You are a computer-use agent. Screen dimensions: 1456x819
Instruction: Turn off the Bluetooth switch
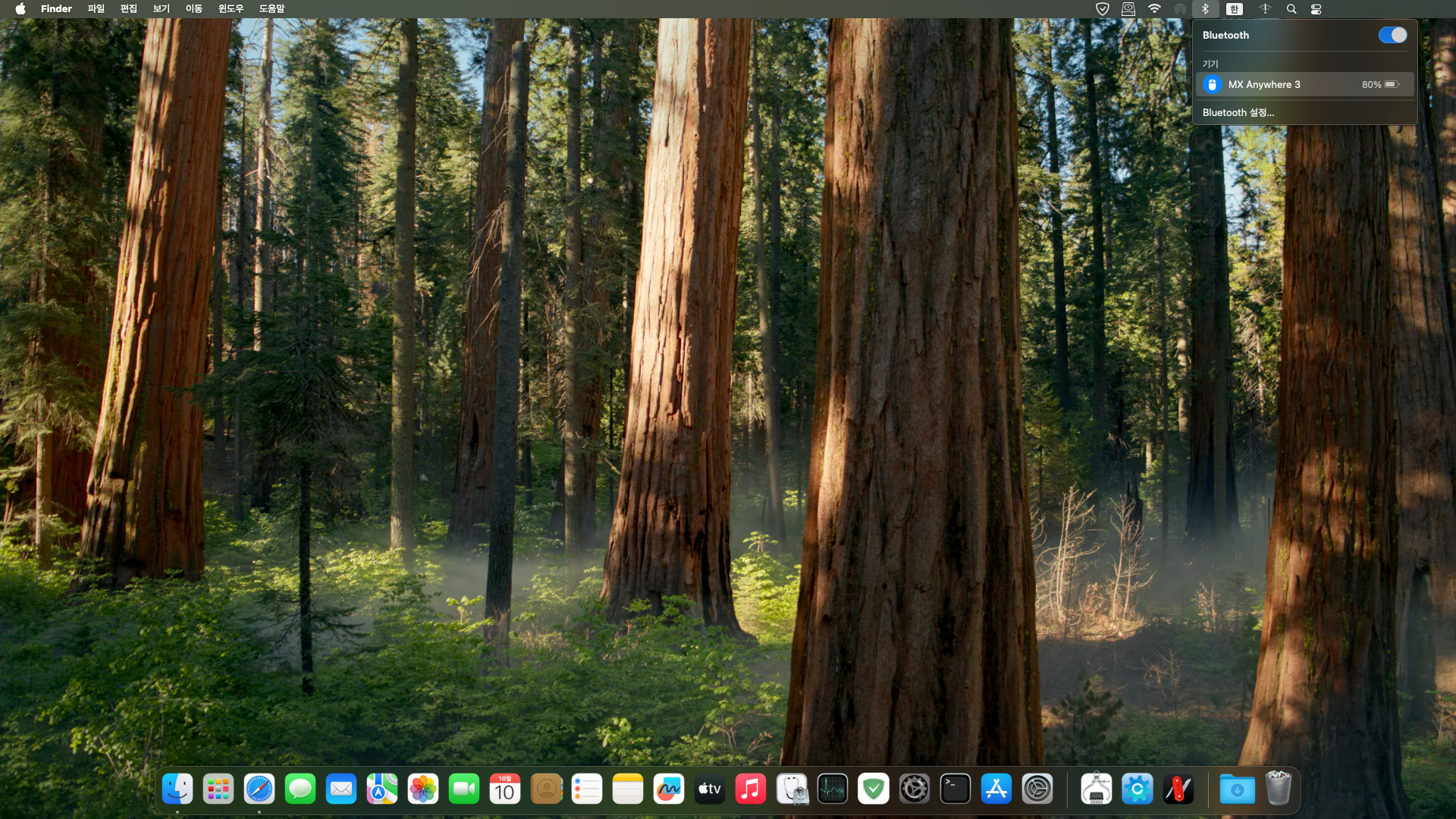coord(1392,35)
